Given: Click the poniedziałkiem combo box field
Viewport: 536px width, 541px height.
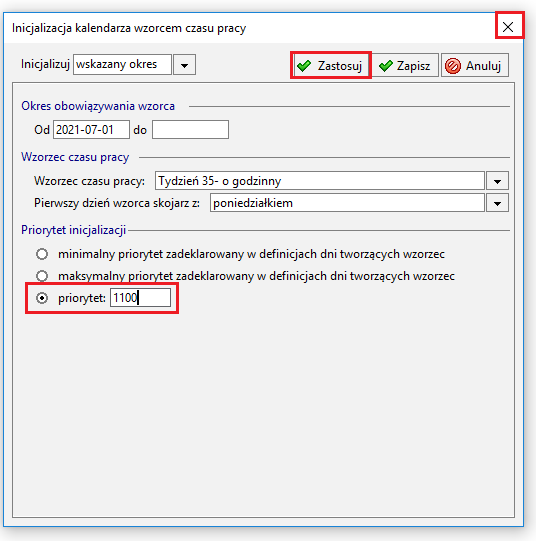Looking at the screenshot, I should coord(347,203).
